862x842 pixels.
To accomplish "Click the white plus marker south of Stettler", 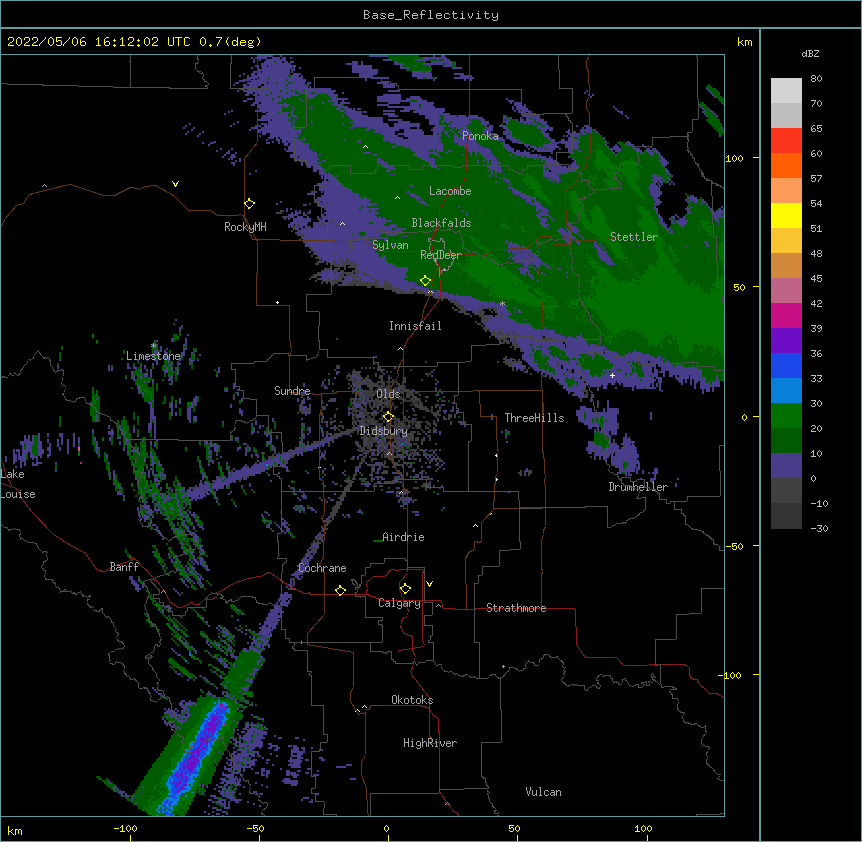I will point(612,375).
